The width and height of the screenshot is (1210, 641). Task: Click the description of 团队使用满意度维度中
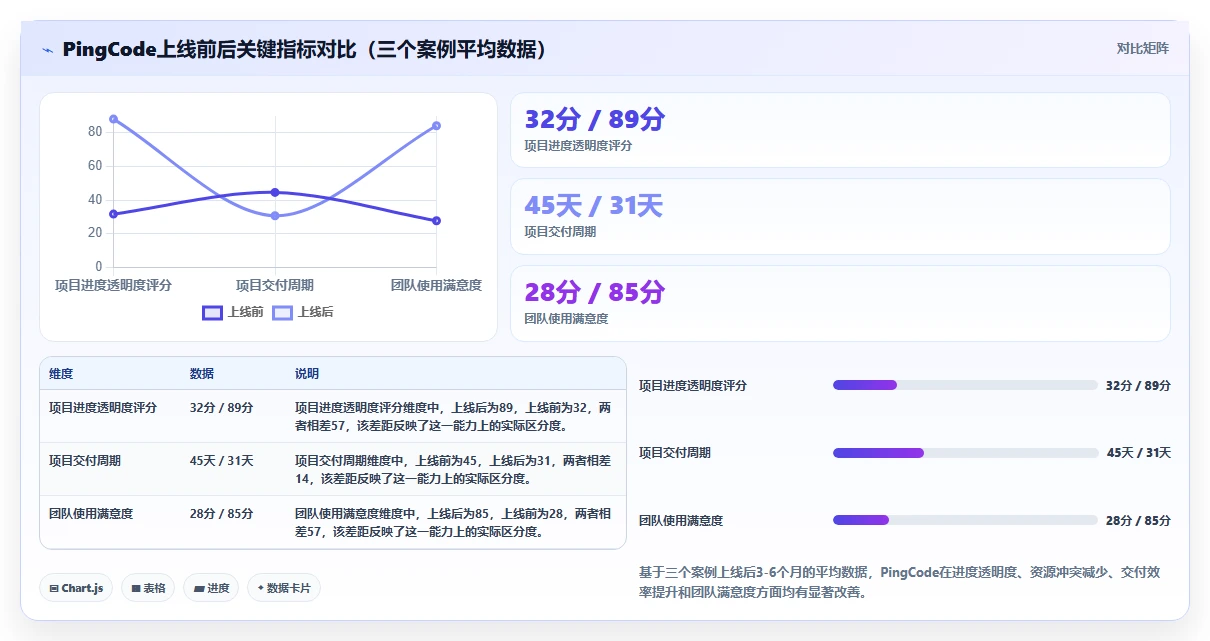click(x=453, y=522)
